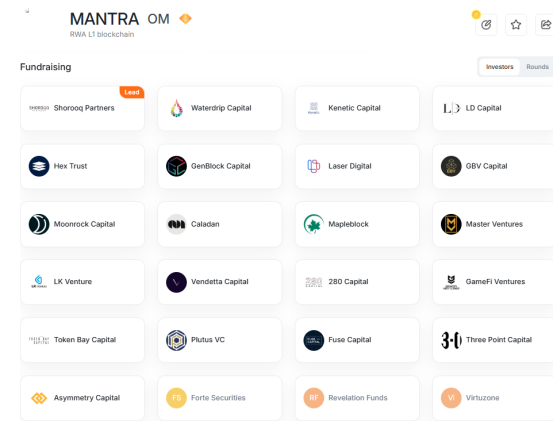Viewport: 554px width, 421px height.
Task: Select the GameFi Ventures name text
Action: [495, 282]
